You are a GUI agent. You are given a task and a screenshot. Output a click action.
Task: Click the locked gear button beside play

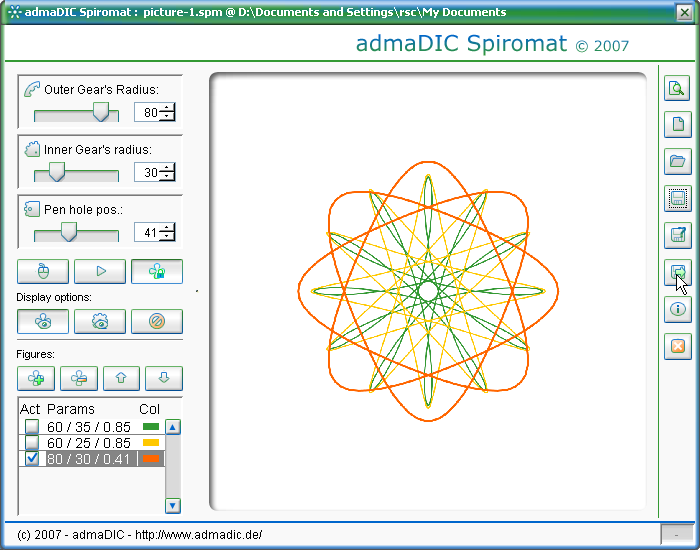point(157,271)
